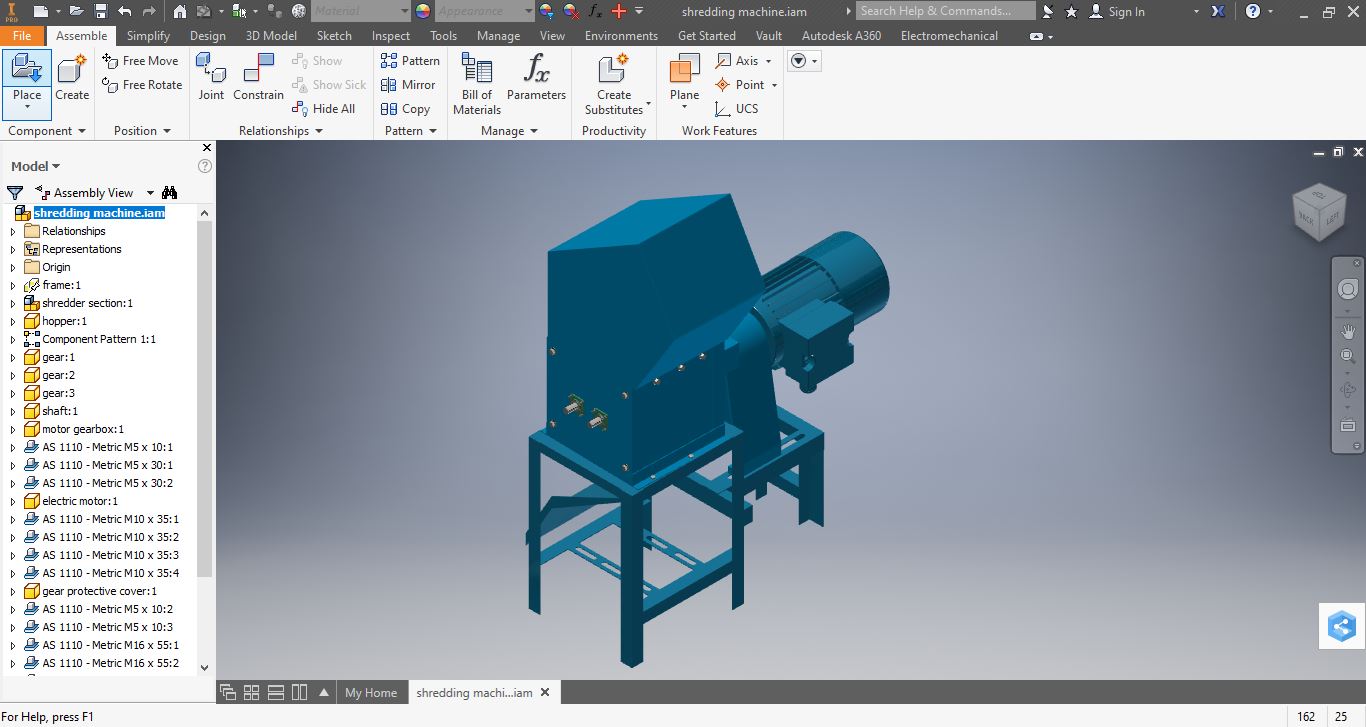The height and width of the screenshot is (727, 1366).
Task: Click the Mirror tool
Action: pos(408,85)
